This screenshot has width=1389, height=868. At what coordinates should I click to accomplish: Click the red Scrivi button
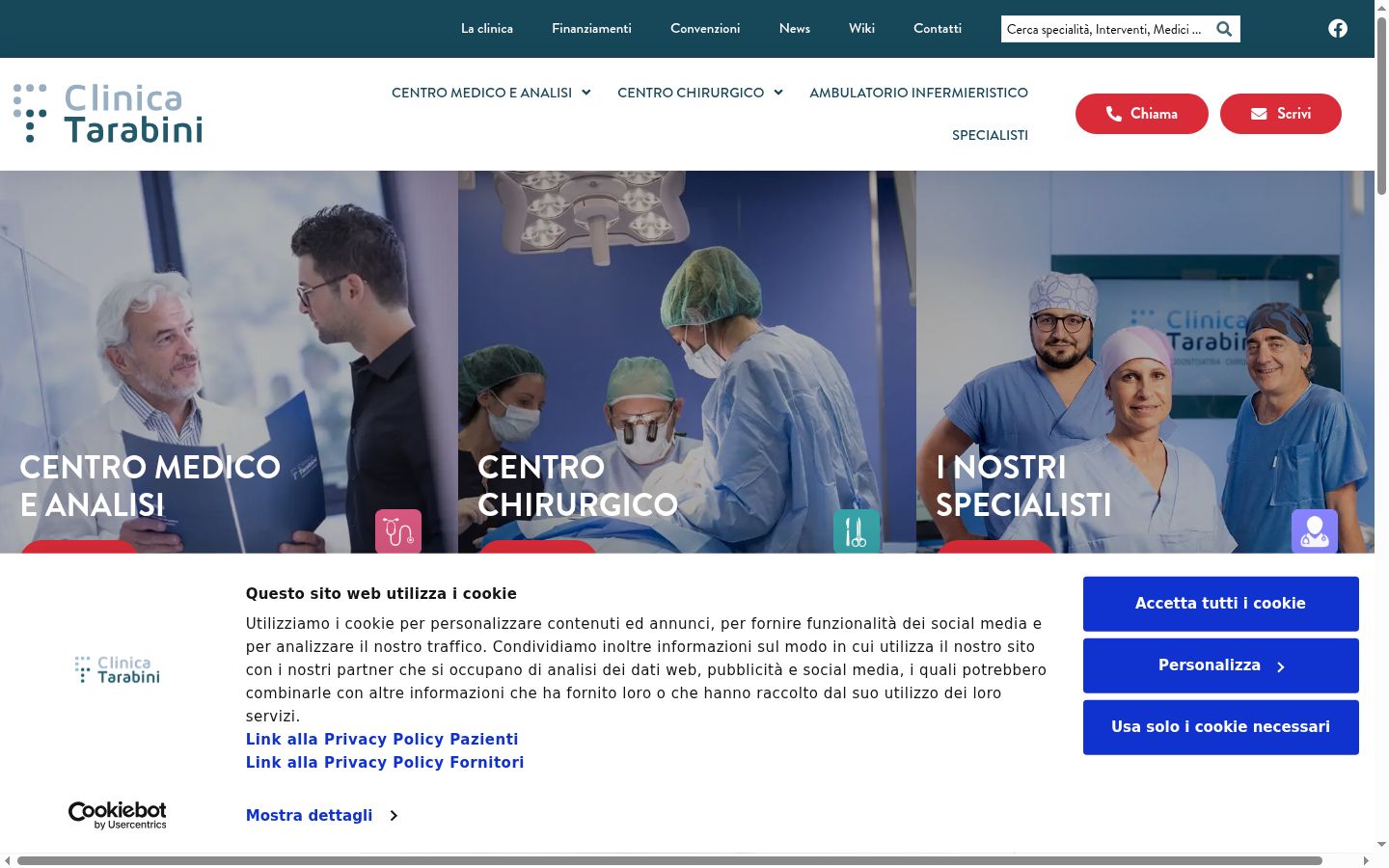(1281, 114)
